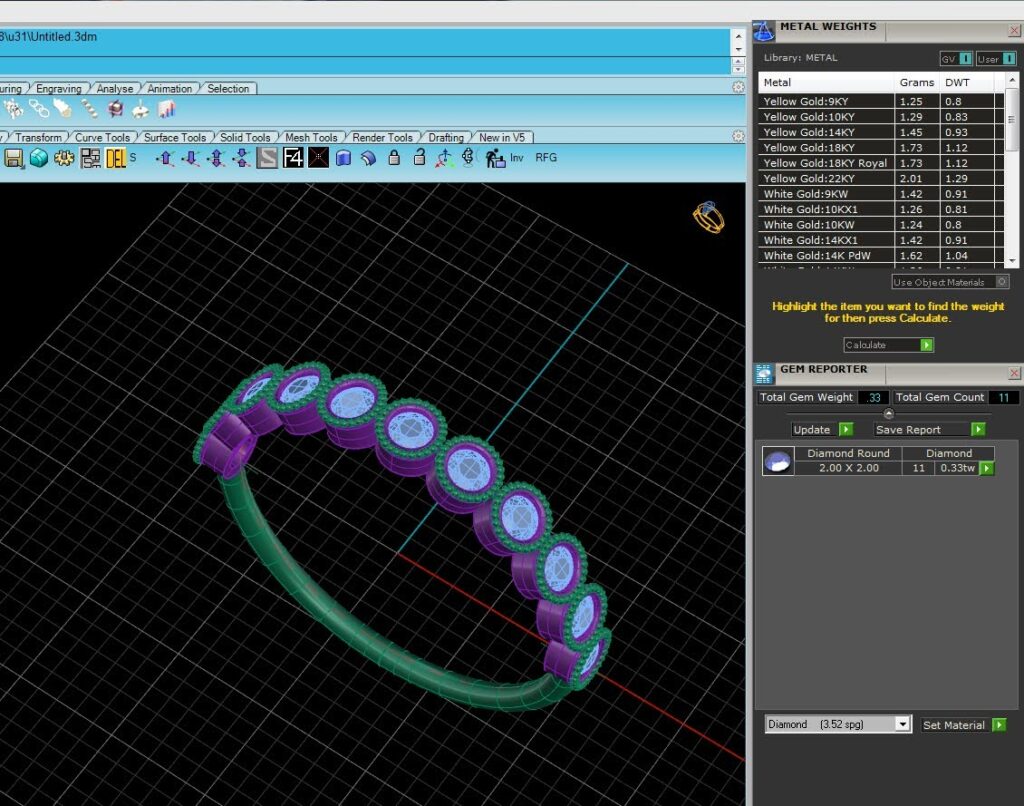This screenshot has width=1024, height=806.
Task: Open the Curve Tools tab
Action: [102, 138]
